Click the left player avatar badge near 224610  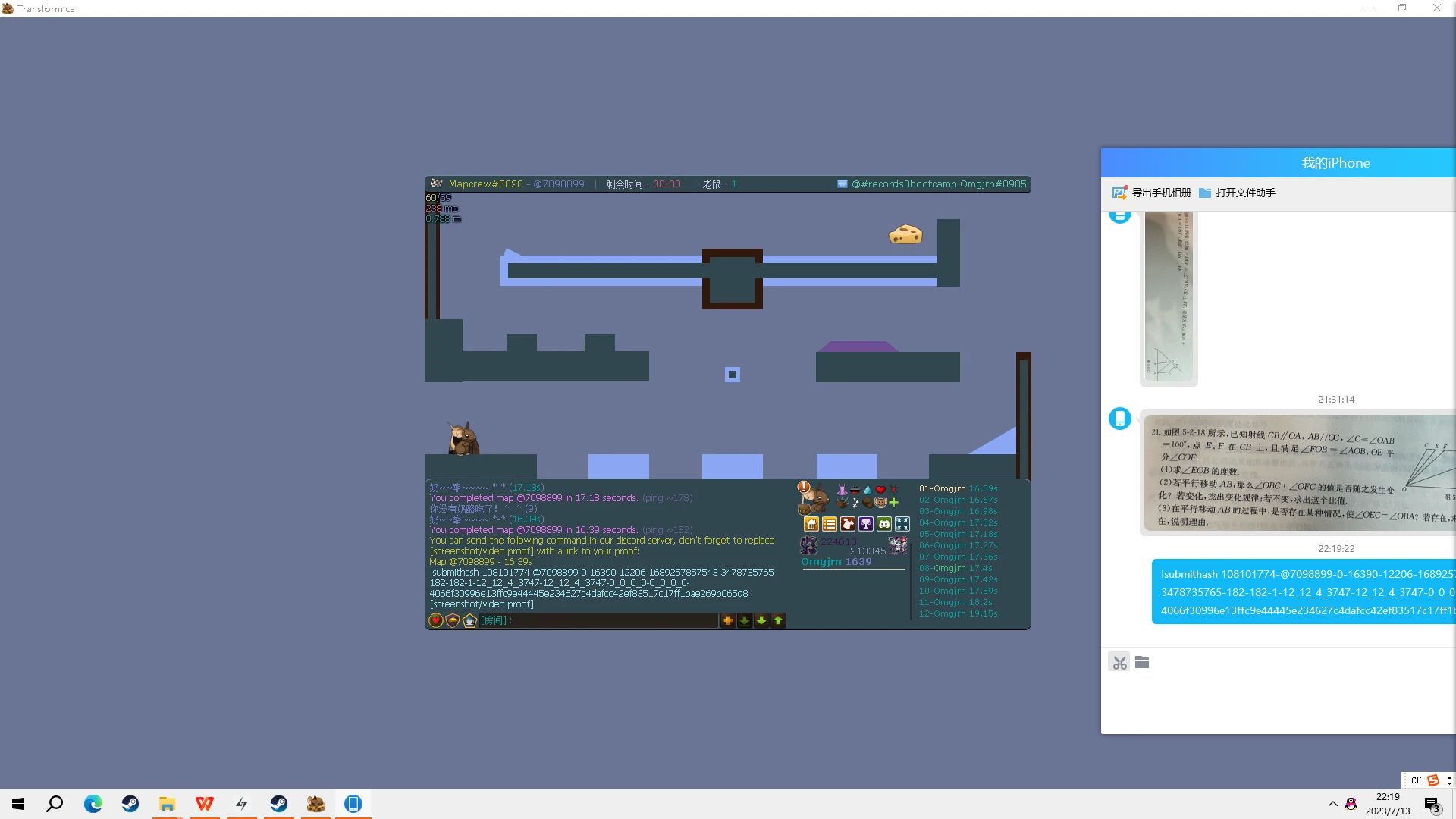809,544
